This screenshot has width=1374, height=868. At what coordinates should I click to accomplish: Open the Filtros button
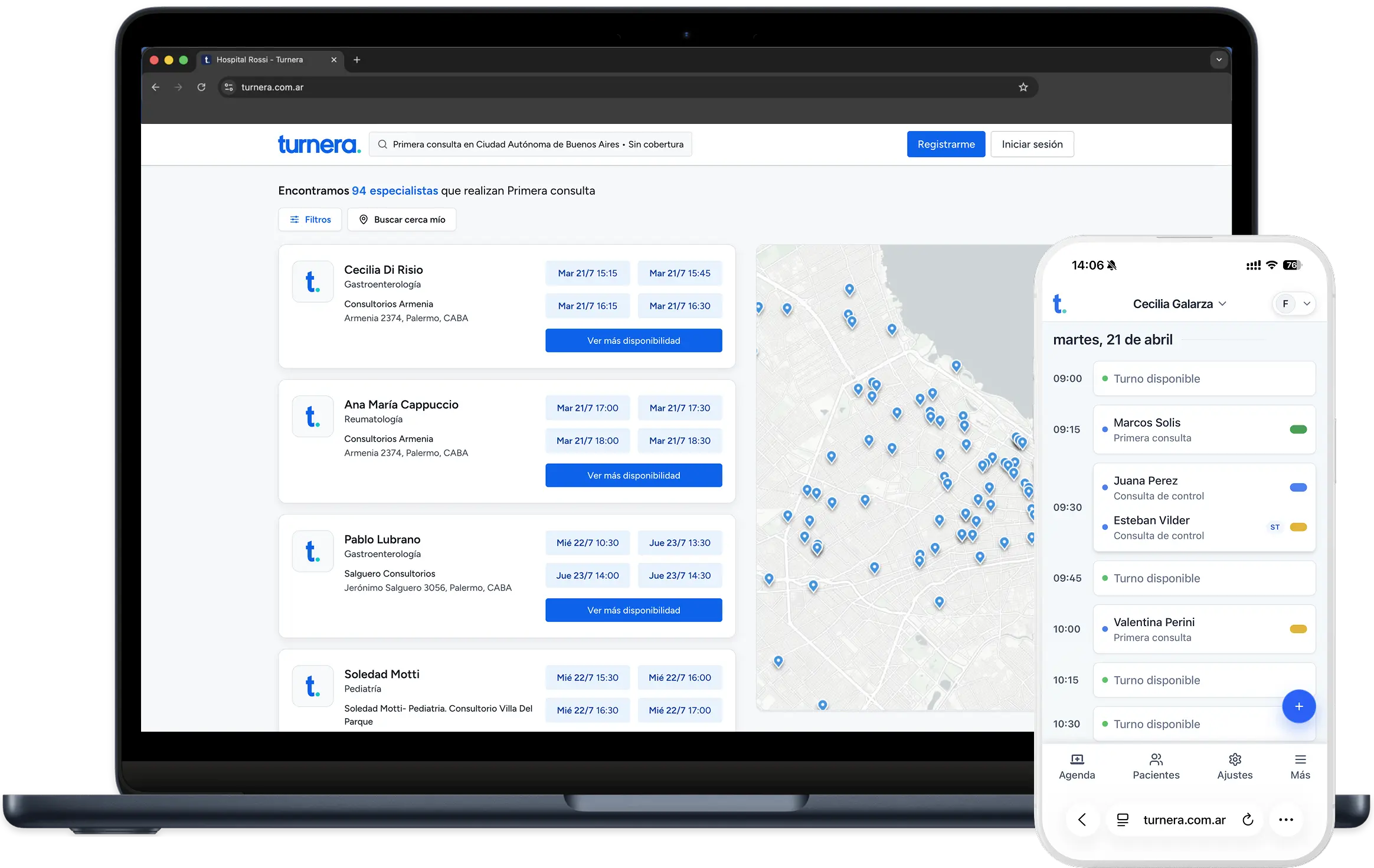pyautogui.click(x=310, y=220)
